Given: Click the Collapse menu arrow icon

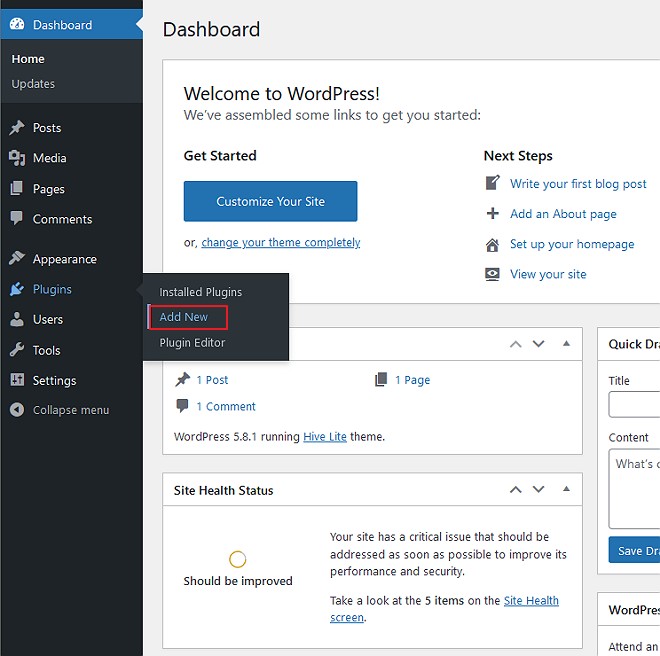Looking at the screenshot, I should [17, 410].
